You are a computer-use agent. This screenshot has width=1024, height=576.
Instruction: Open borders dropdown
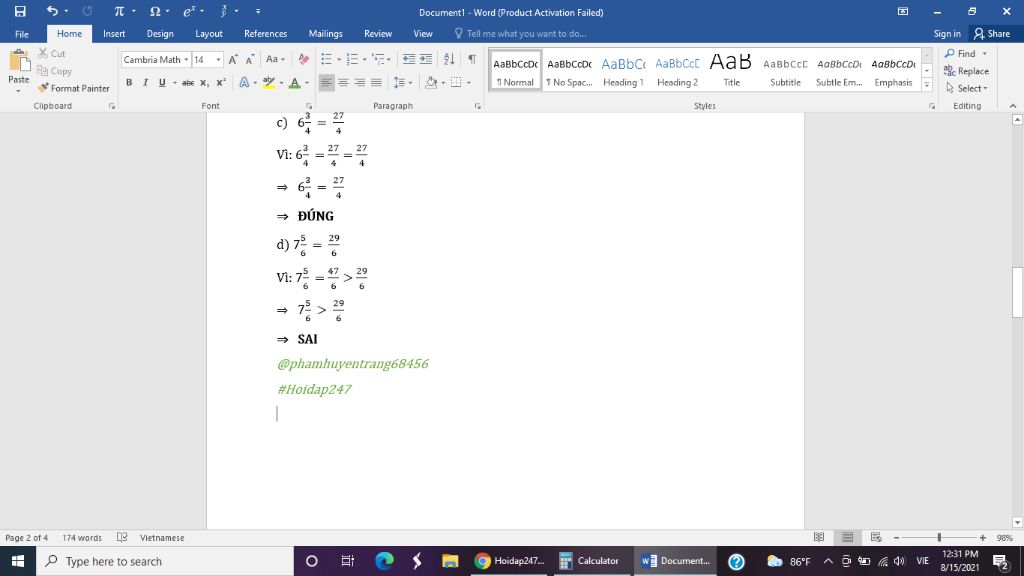click(469, 83)
